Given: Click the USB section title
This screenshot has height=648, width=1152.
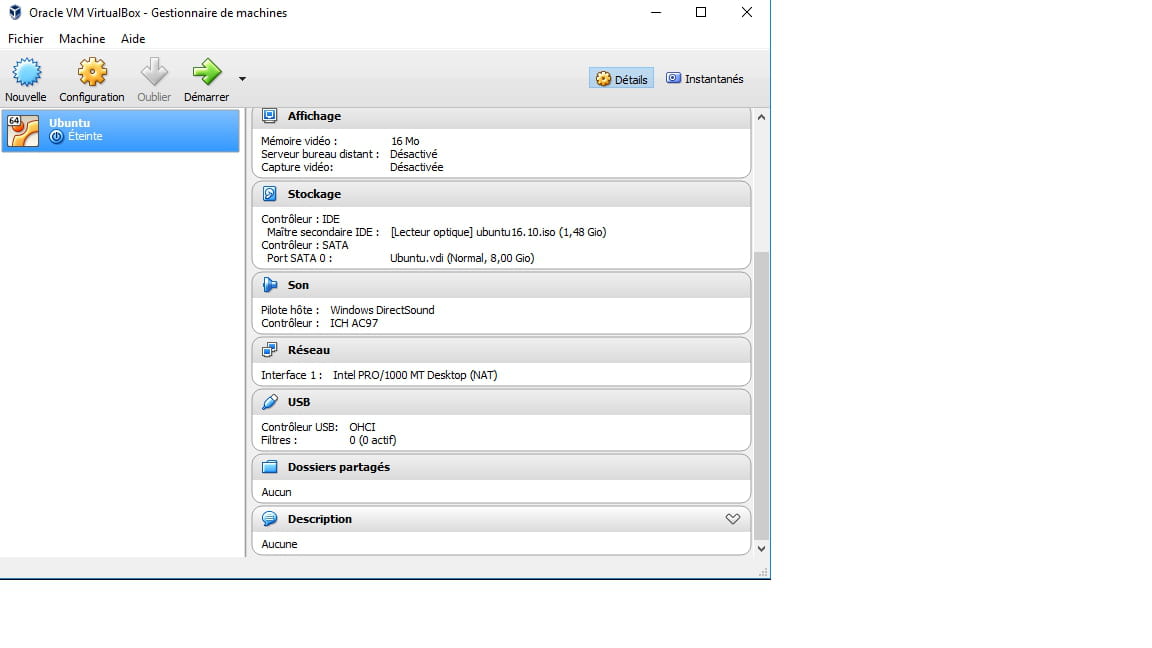Looking at the screenshot, I should (299, 402).
